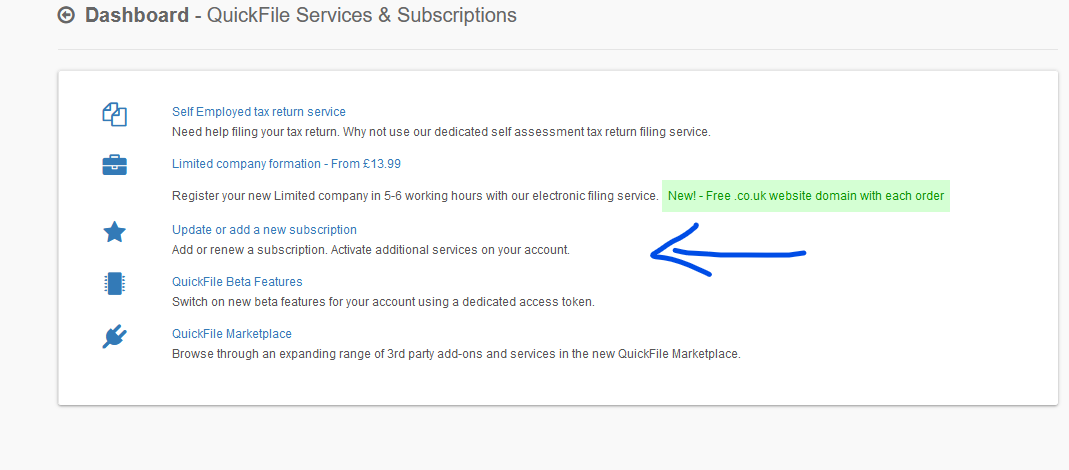Click the 'Register your new Limited company' description
Image resolution: width=1069 pixels, height=470 pixels.
pyautogui.click(x=415, y=196)
